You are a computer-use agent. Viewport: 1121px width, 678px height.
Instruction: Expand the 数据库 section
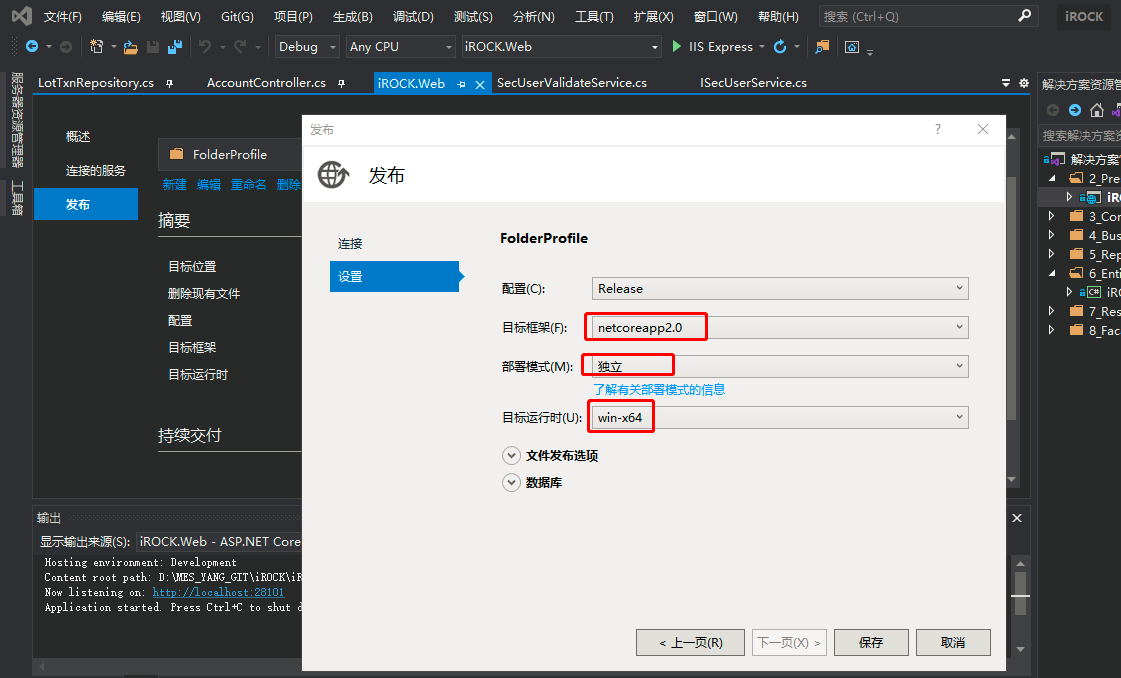click(x=511, y=483)
